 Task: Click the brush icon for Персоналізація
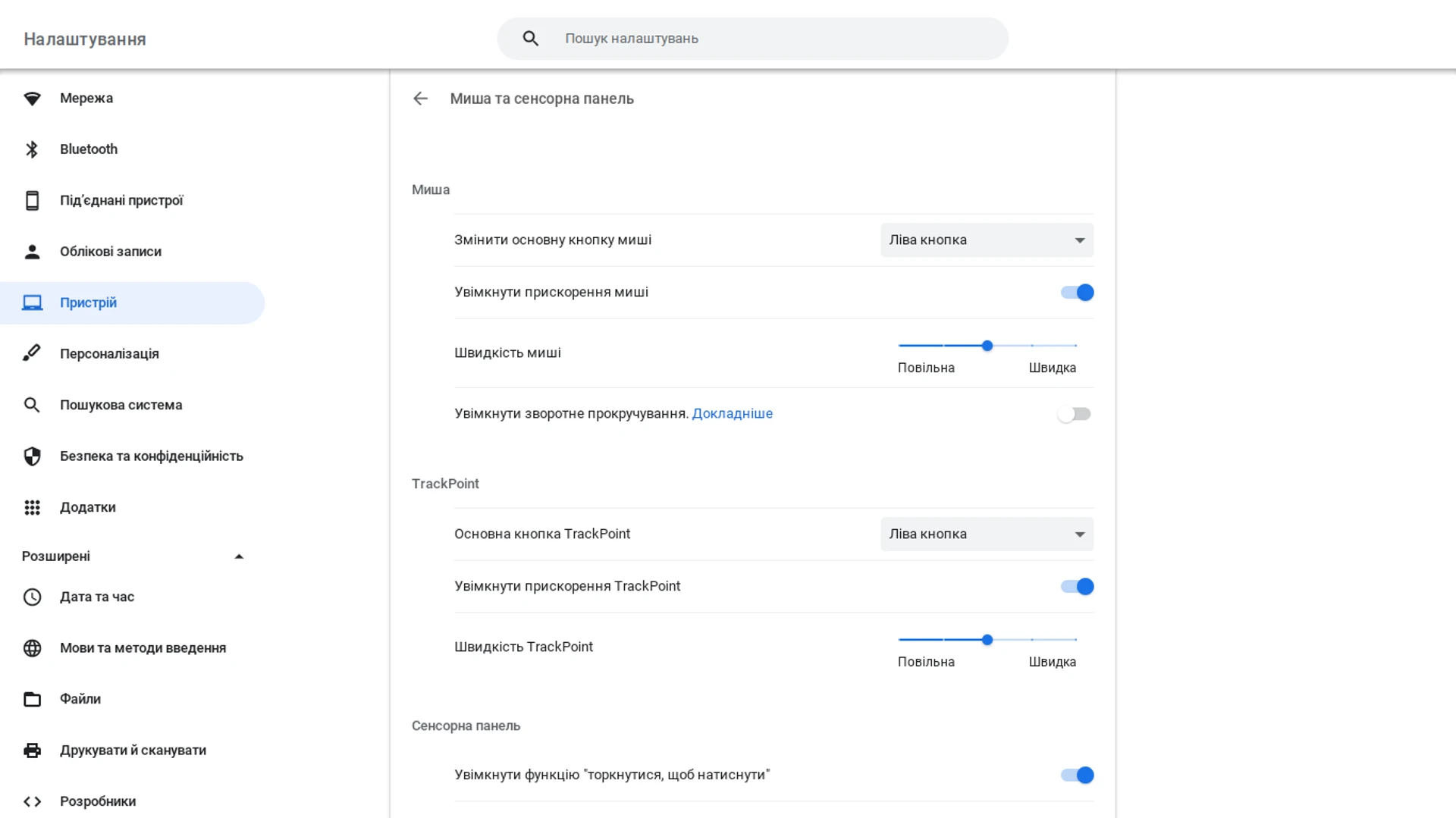point(32,354)
